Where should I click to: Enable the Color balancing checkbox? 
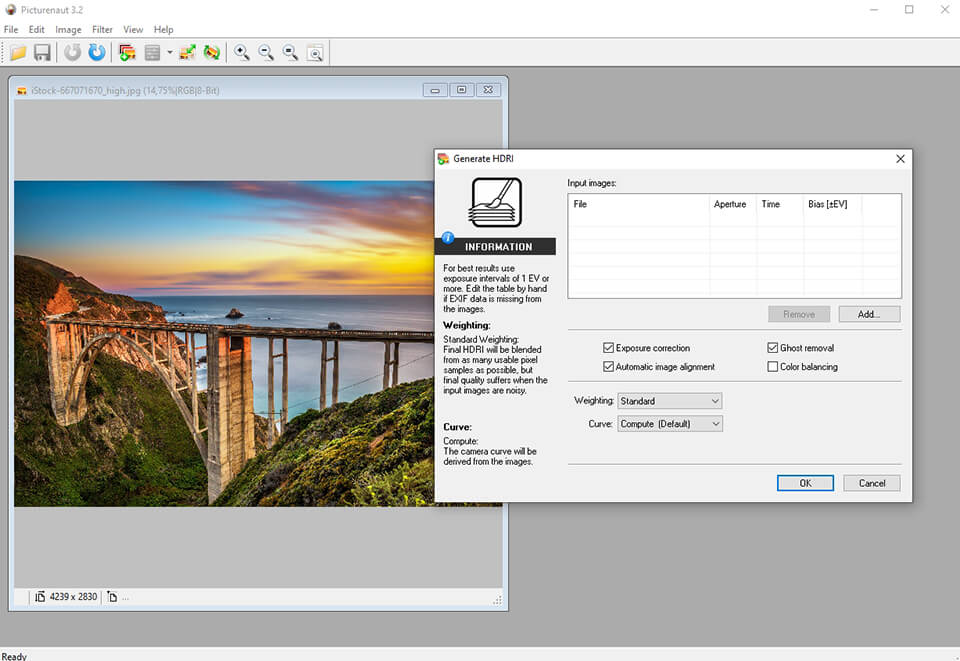click(772, 366)
